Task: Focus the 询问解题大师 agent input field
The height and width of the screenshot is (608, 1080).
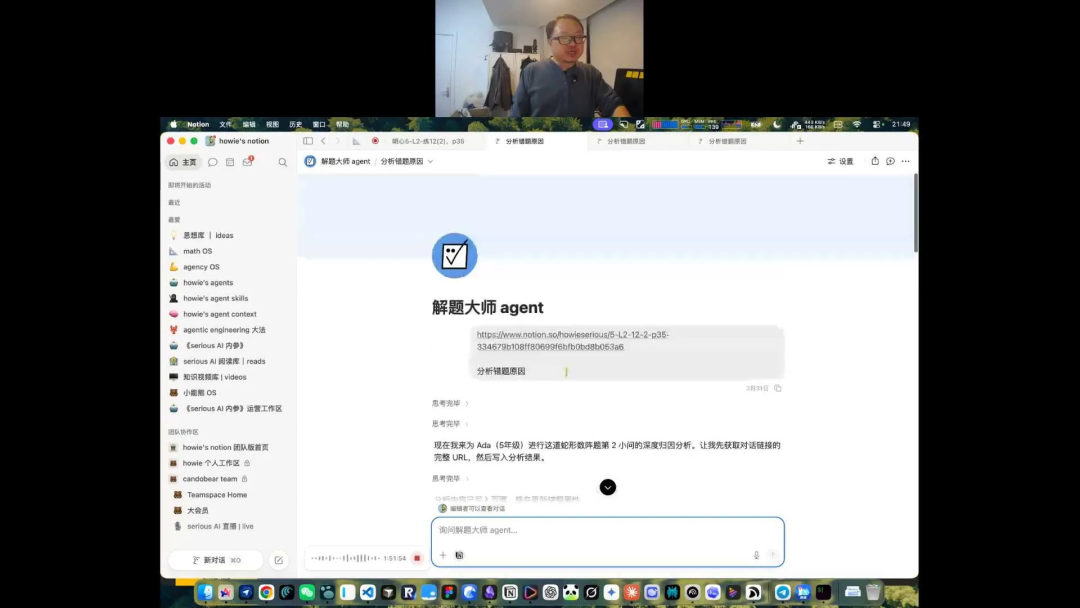Action: [608, 530]
